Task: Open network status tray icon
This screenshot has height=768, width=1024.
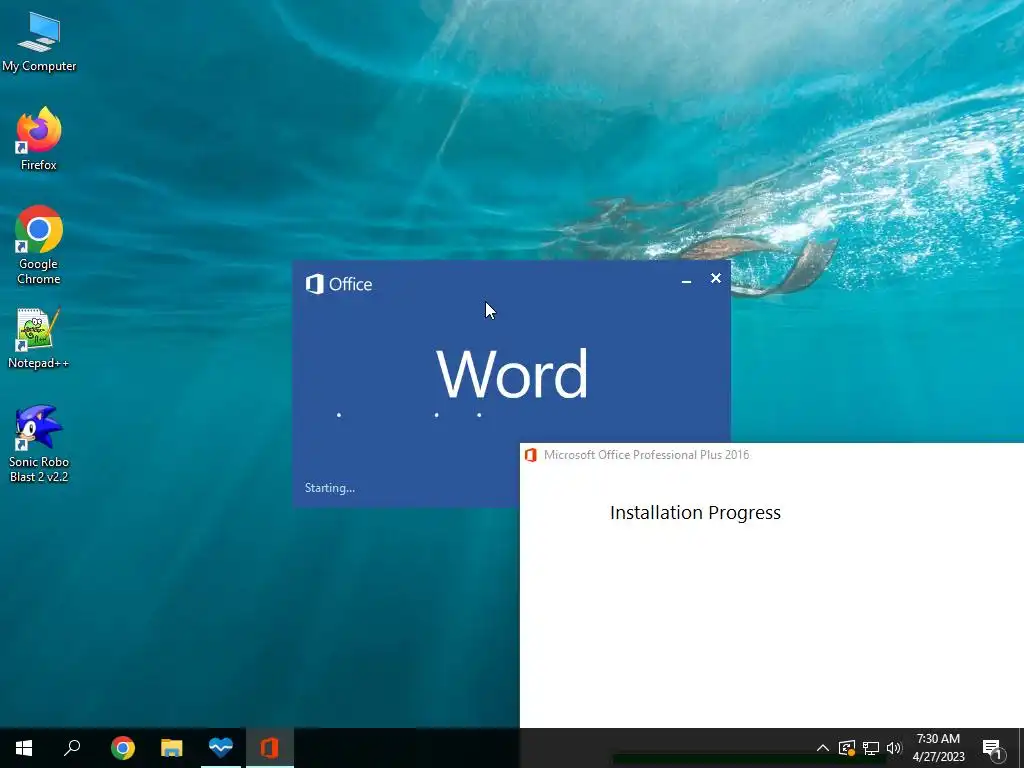Action: point(871,748)
